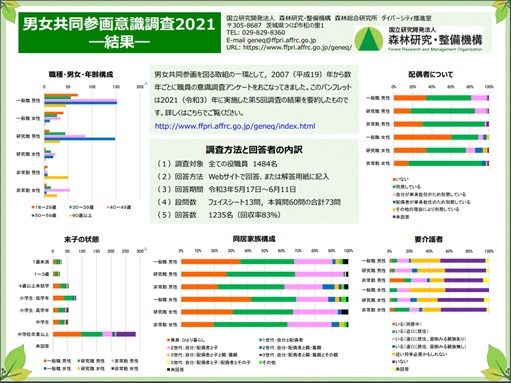The height and width of the screenshot is (383, 511).
Task: Click the 1世代:自分と配偶者 legend entry
Action: click(x=281, y=340)
